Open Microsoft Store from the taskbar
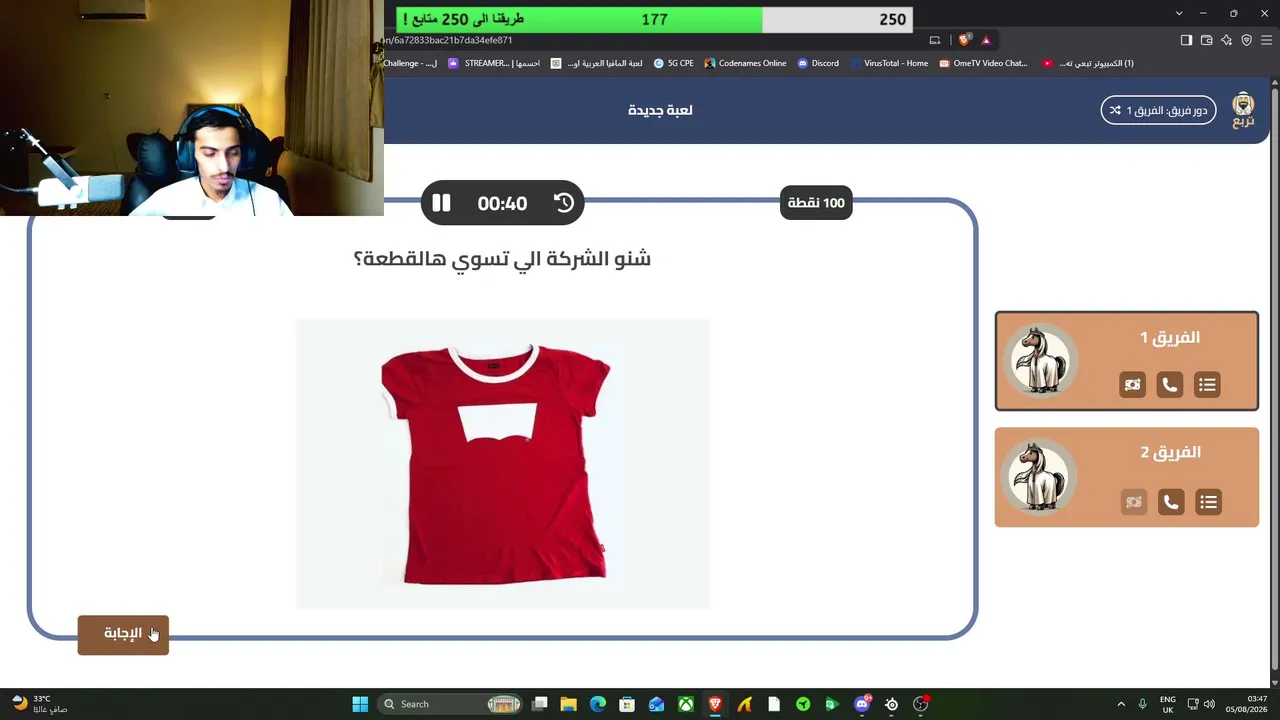Image resolution: width=1280 pixels, height=720 pixels. [627, 704]
